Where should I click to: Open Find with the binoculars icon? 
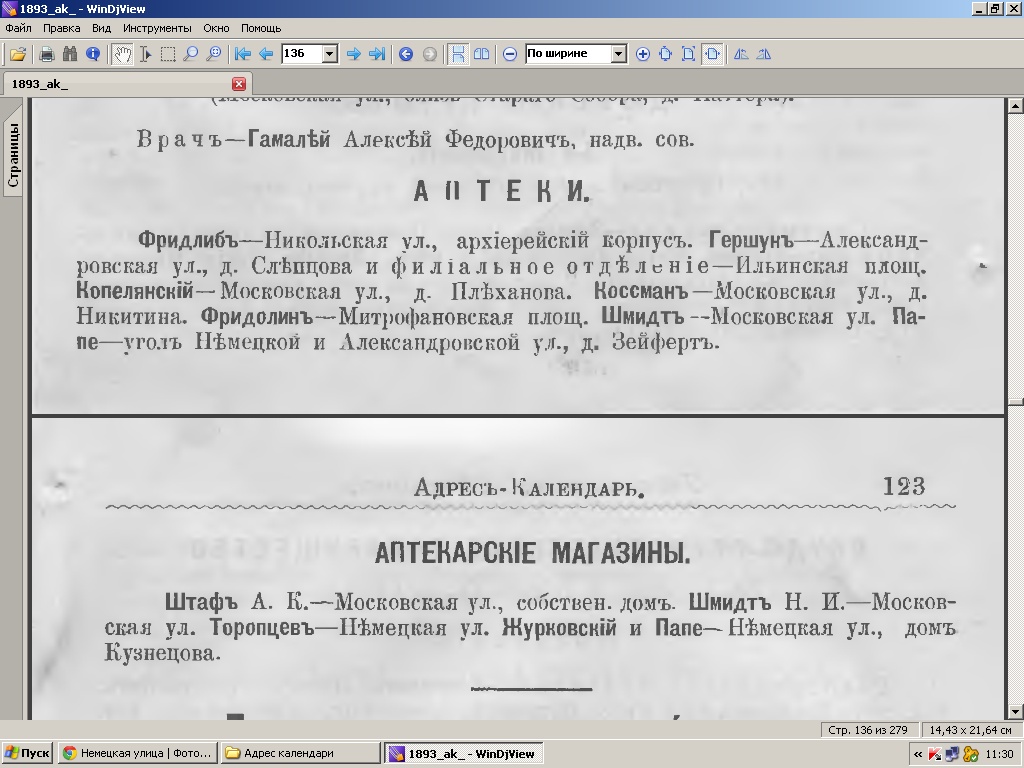[70, 54]
